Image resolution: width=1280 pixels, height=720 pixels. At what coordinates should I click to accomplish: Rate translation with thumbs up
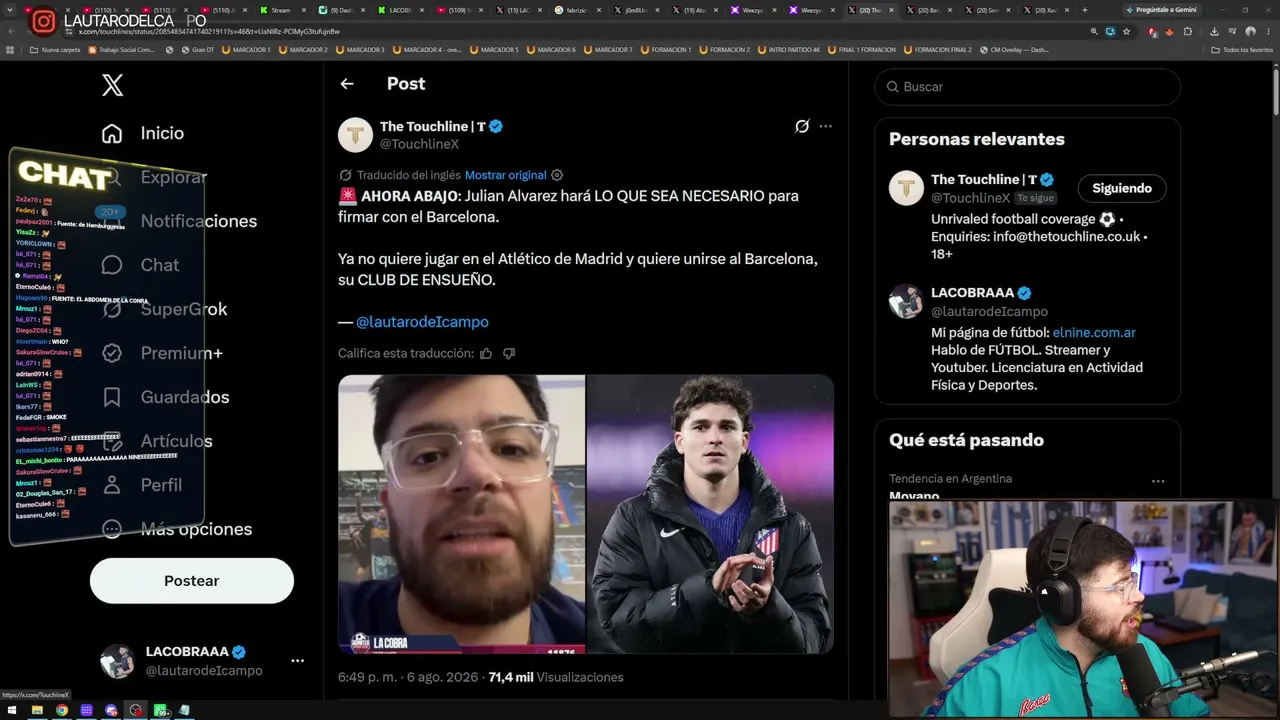pyautogui.click(x=486, y=353)
